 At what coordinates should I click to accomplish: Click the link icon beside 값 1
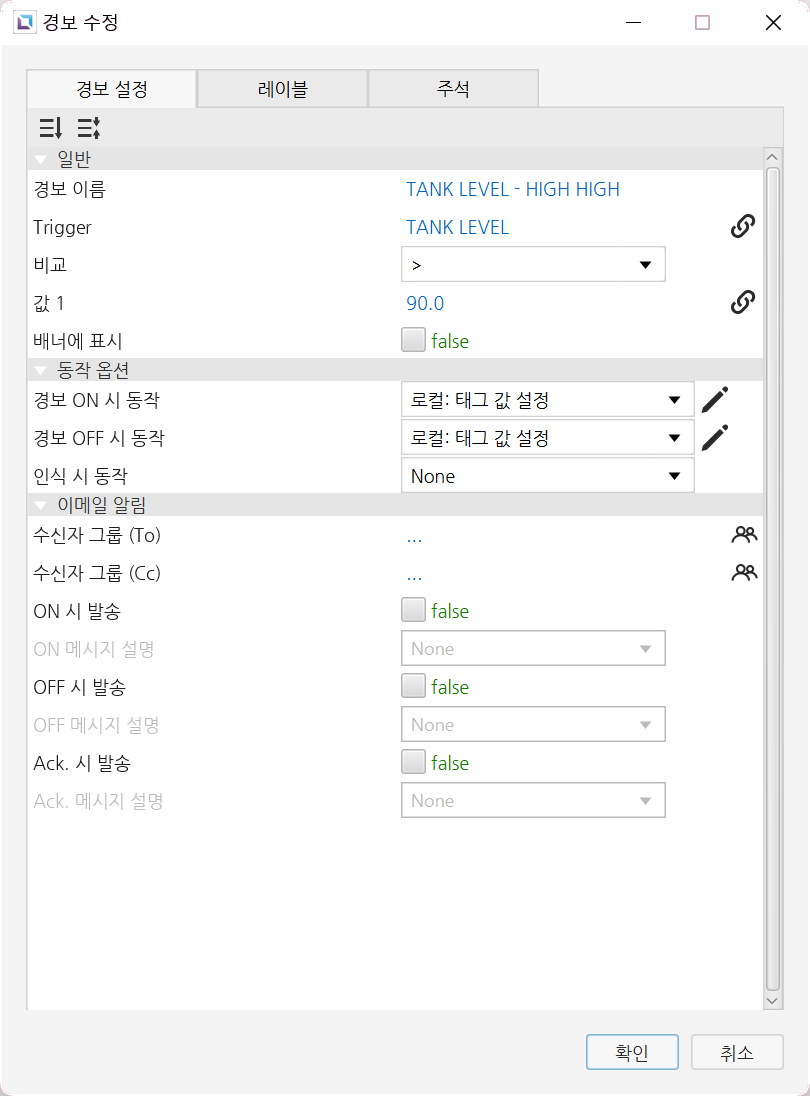742,303
